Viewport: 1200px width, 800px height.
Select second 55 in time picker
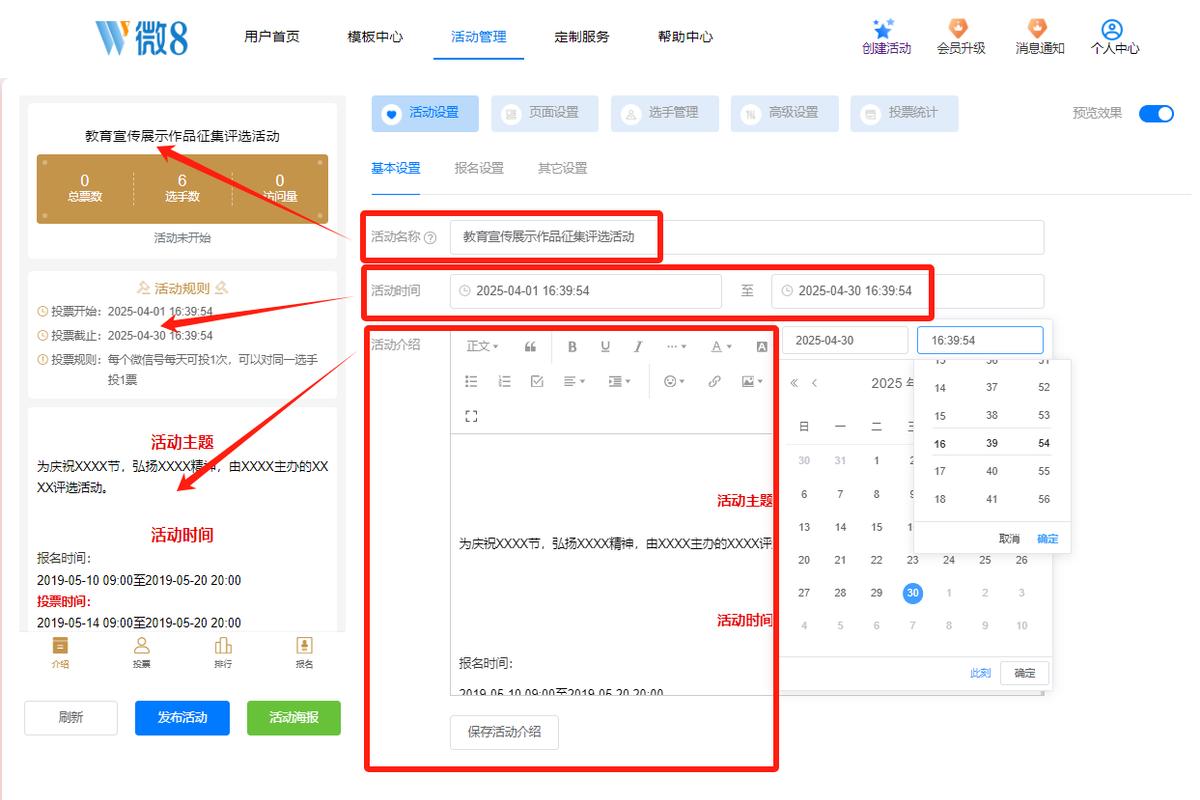click(x=1044, y=471)
